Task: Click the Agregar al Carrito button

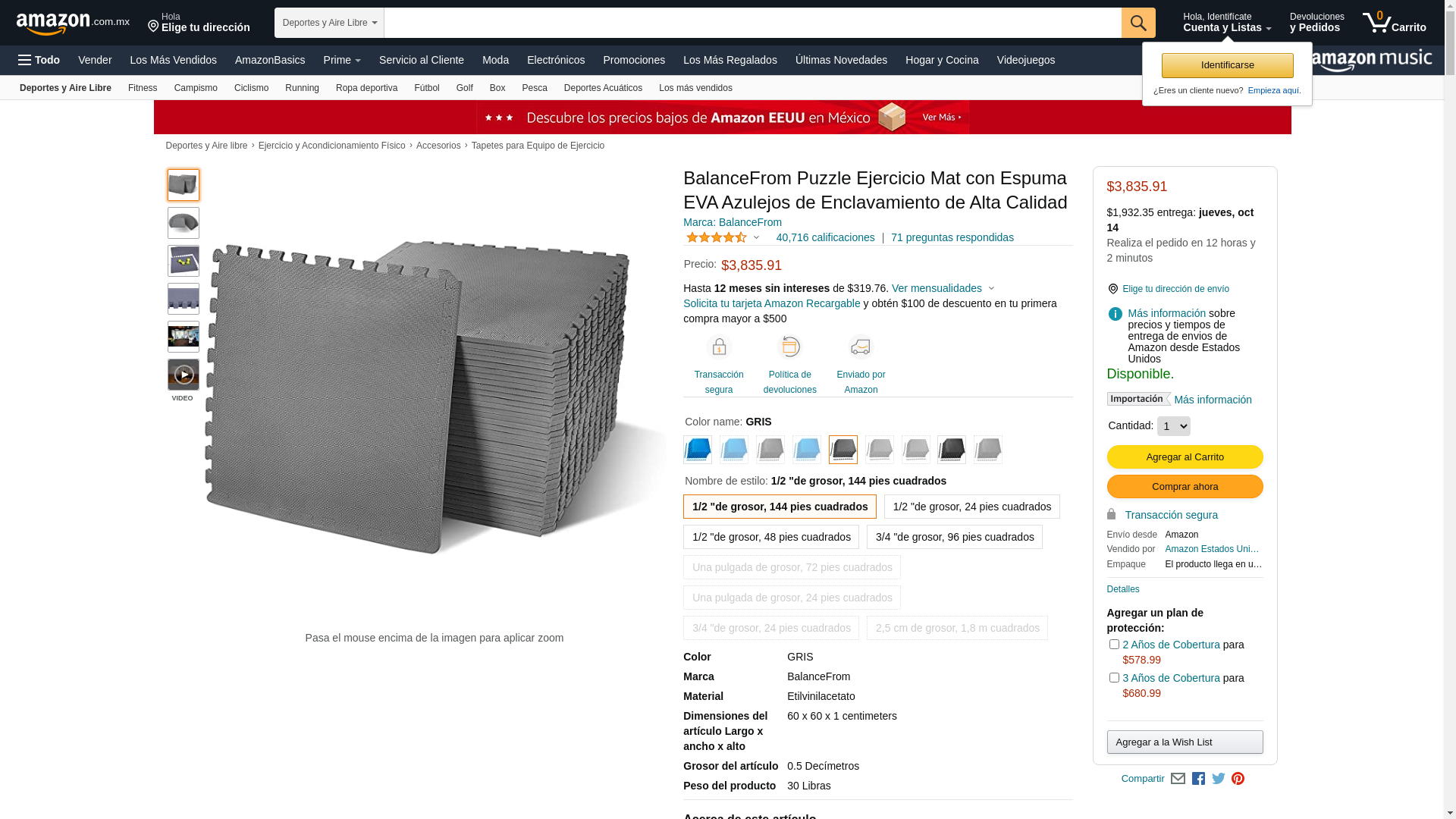Action: (x=1185, y=457)
